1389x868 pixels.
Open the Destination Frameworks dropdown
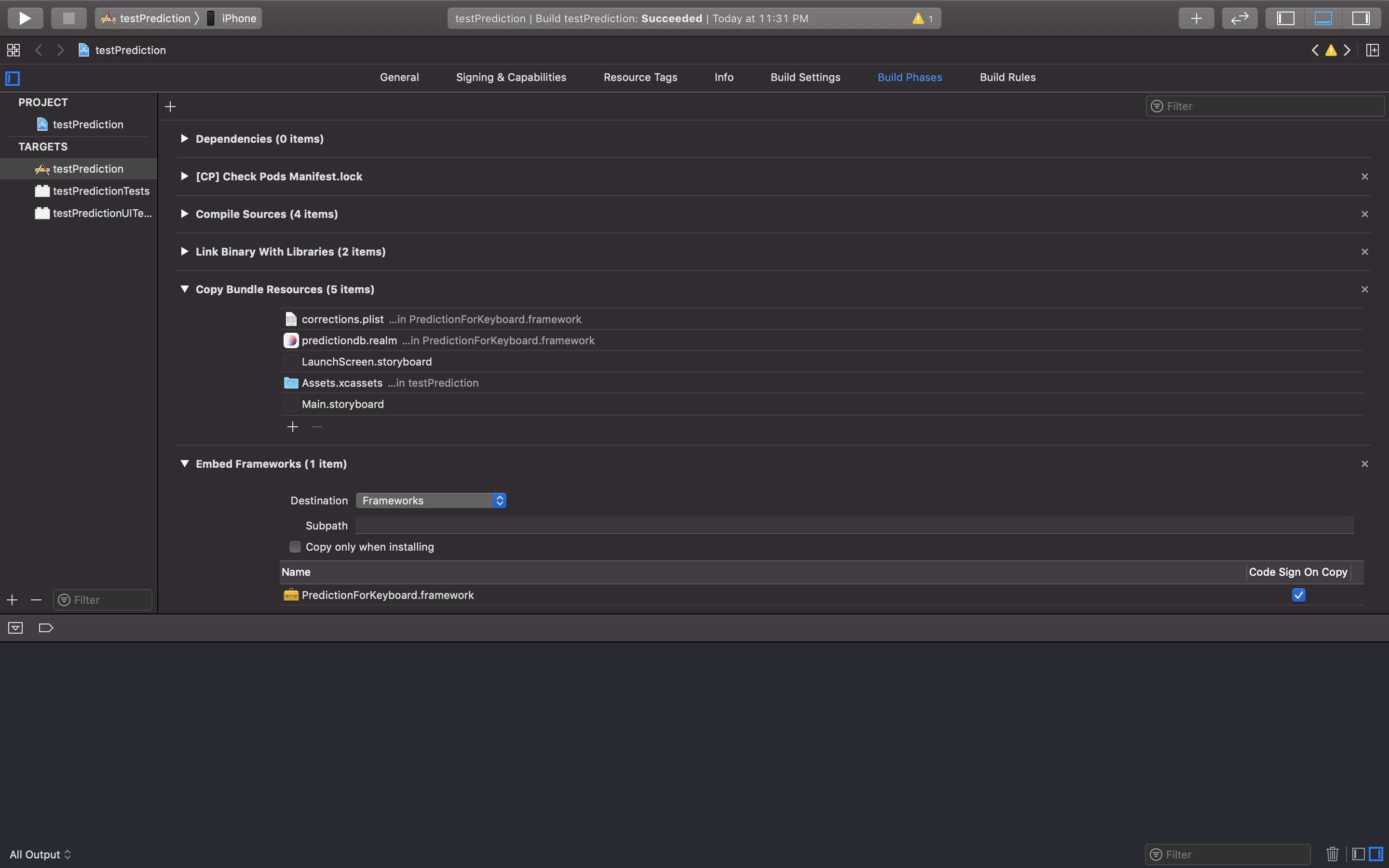click(x=431, y=501)
